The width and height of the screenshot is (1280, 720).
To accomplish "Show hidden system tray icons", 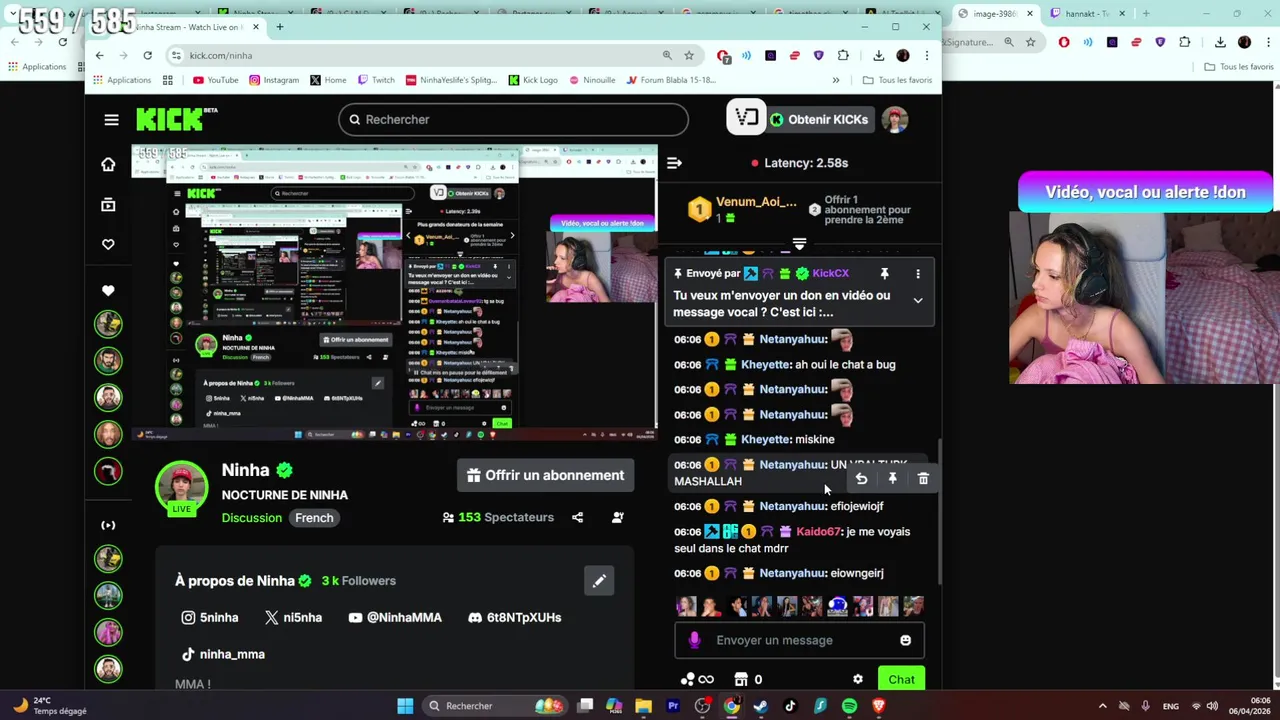I will (x=1103, y=706).
